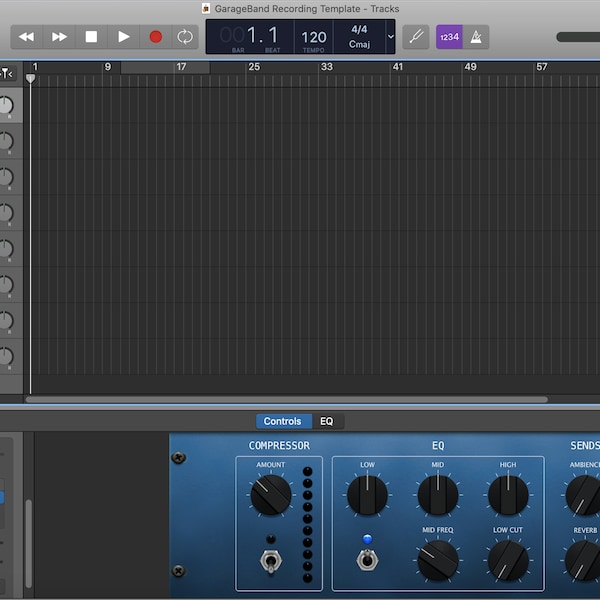Viewport: 600px width, 600px height.
Task: Toggle the Metronome click button
Action: (x=476, y=37)
